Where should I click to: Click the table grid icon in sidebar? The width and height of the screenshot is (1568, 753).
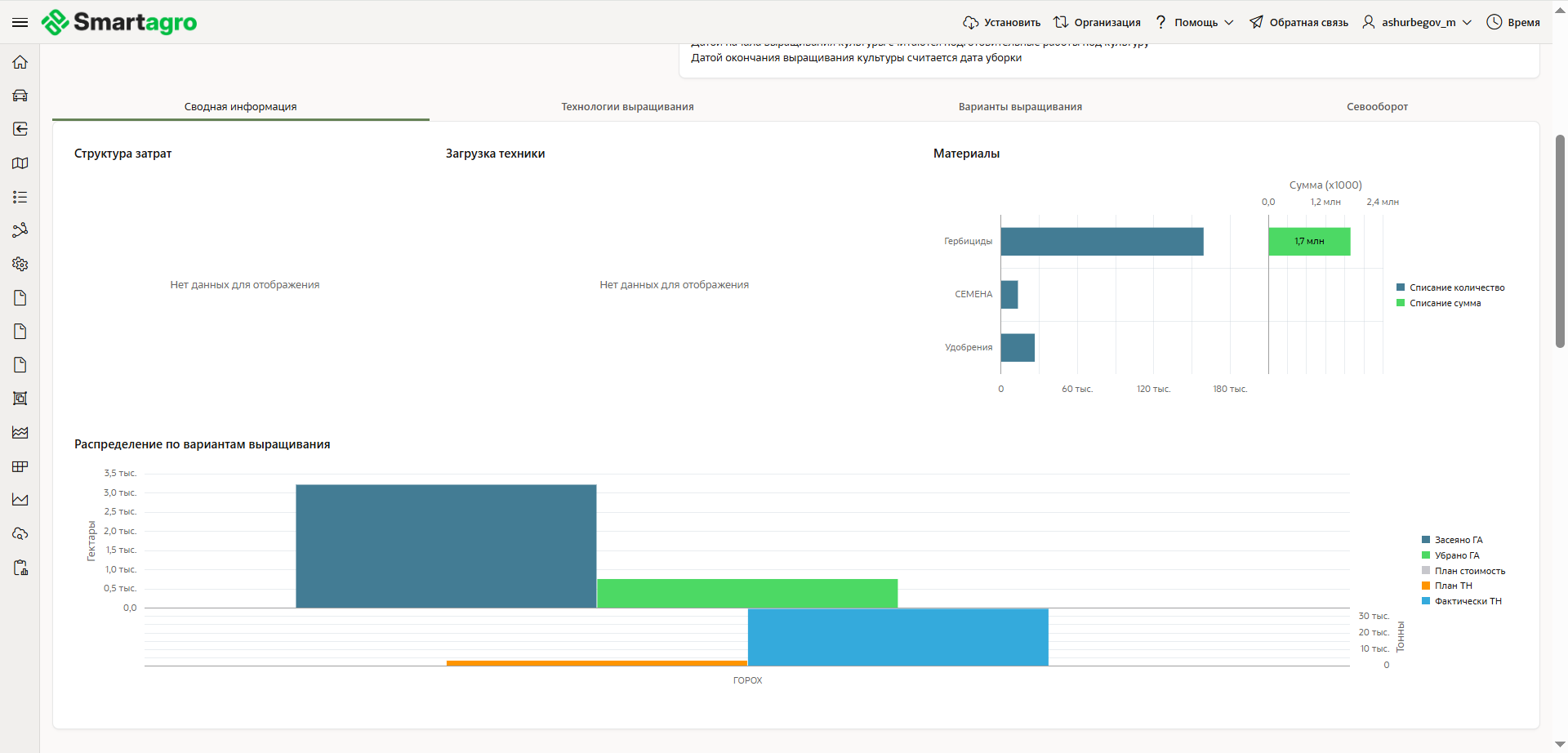[x=20, y=466]
